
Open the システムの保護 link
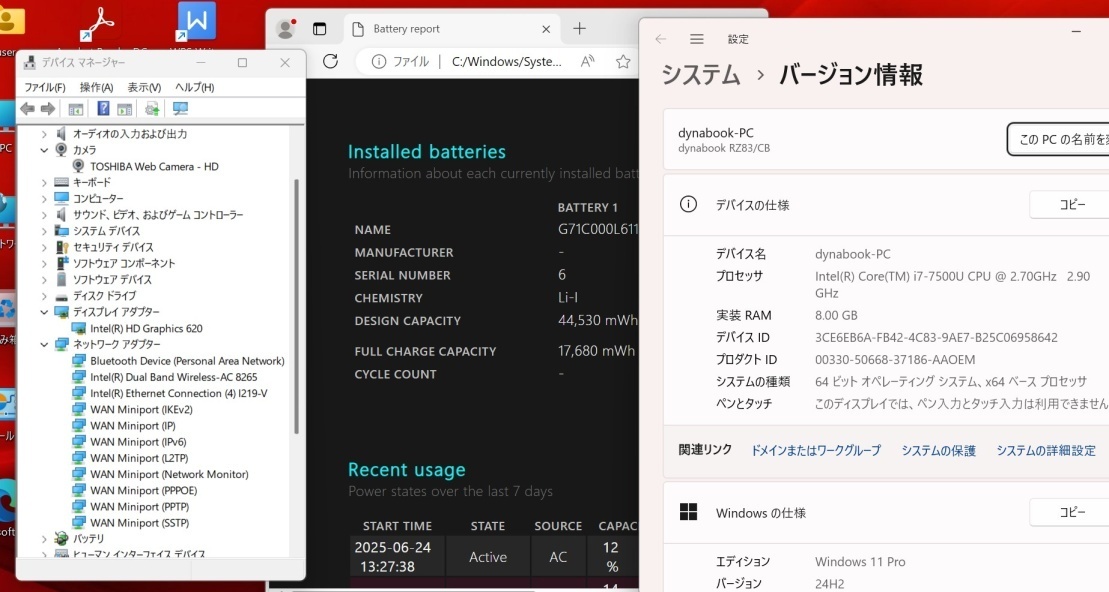pyautogui.click(x=938, y=450)
